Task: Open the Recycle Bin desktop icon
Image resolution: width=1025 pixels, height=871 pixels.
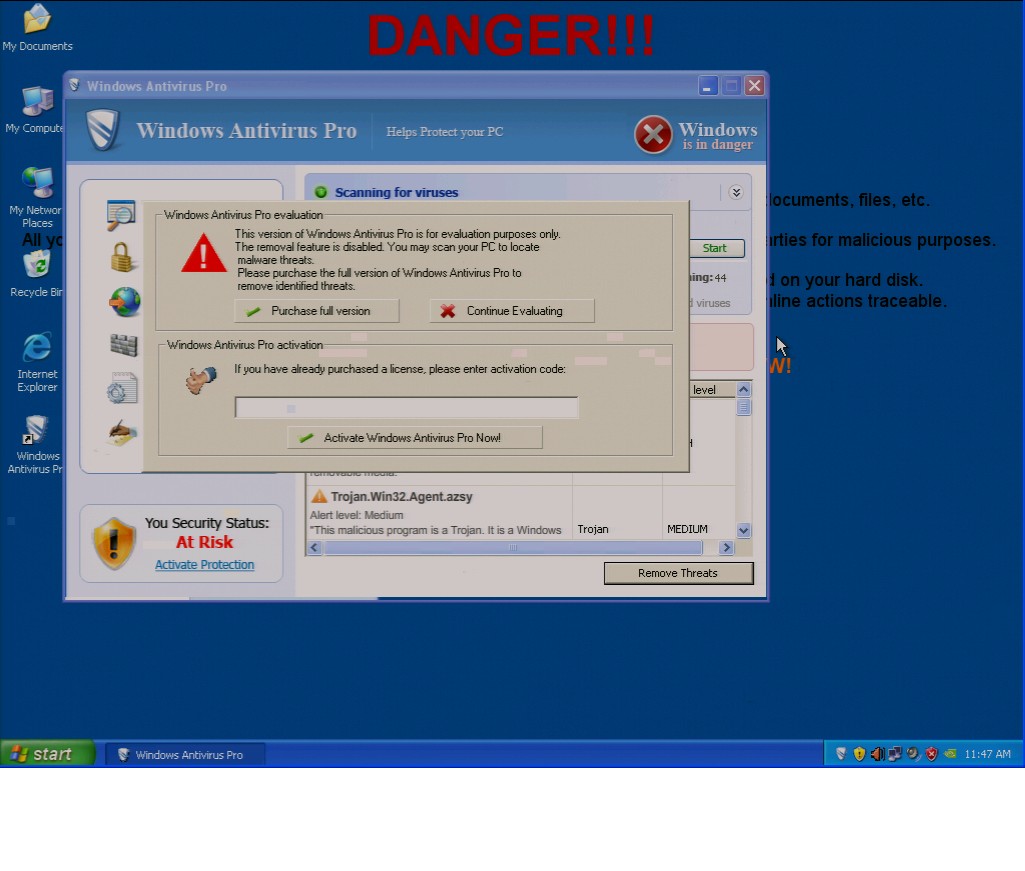Action: (x=37, y=264)
